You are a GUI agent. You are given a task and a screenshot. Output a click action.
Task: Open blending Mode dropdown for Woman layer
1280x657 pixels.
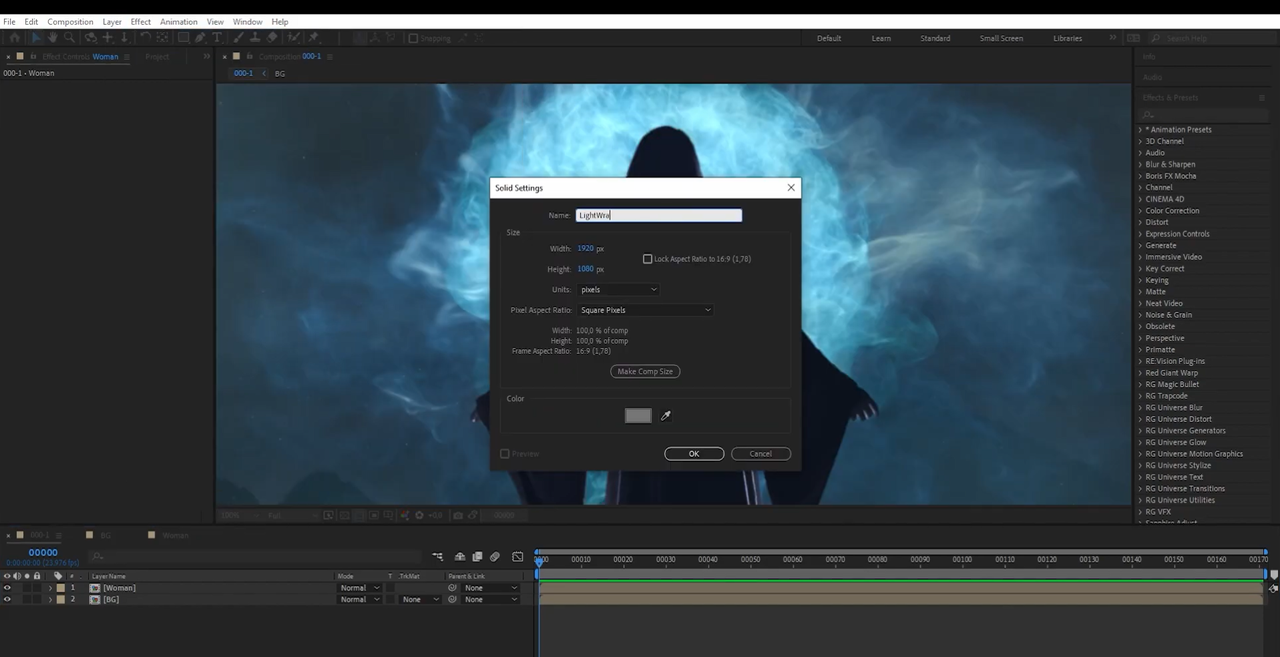[360, 587]
